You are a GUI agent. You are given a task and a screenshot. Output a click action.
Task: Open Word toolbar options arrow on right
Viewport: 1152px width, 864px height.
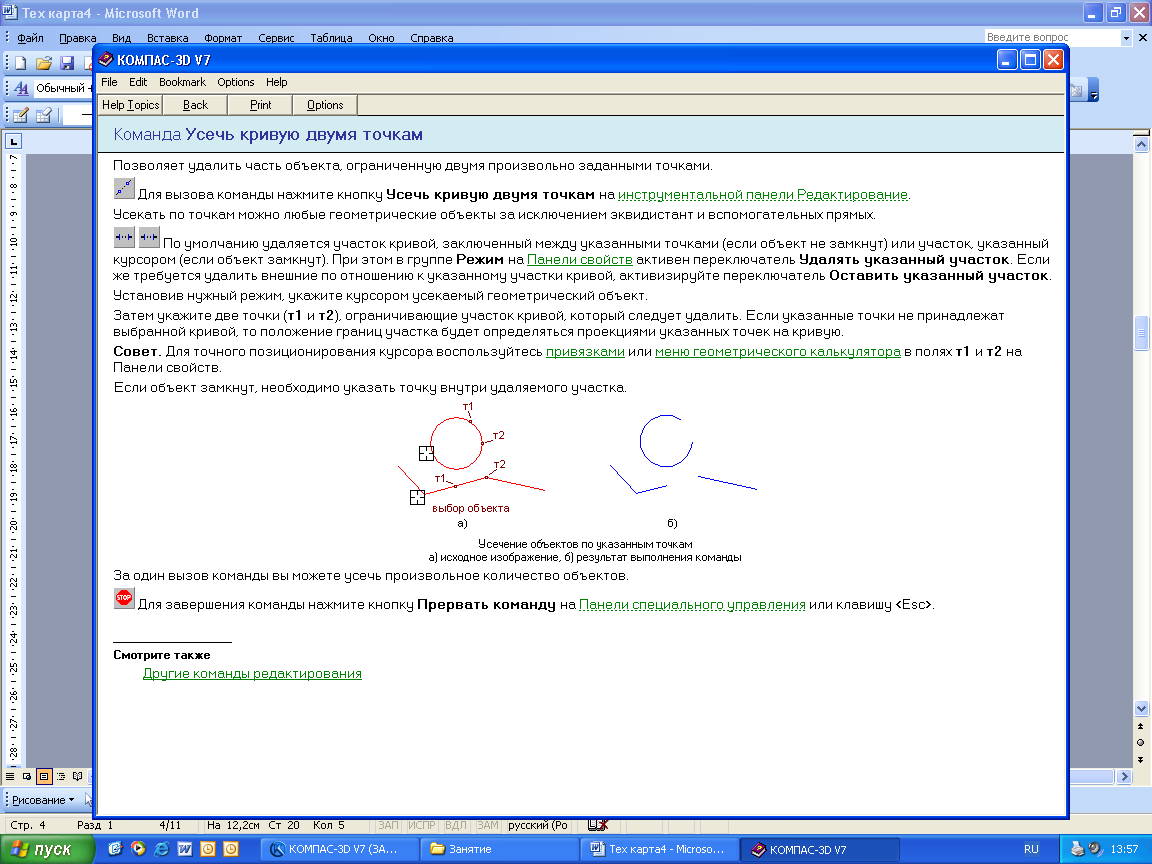pos(1093,90)
